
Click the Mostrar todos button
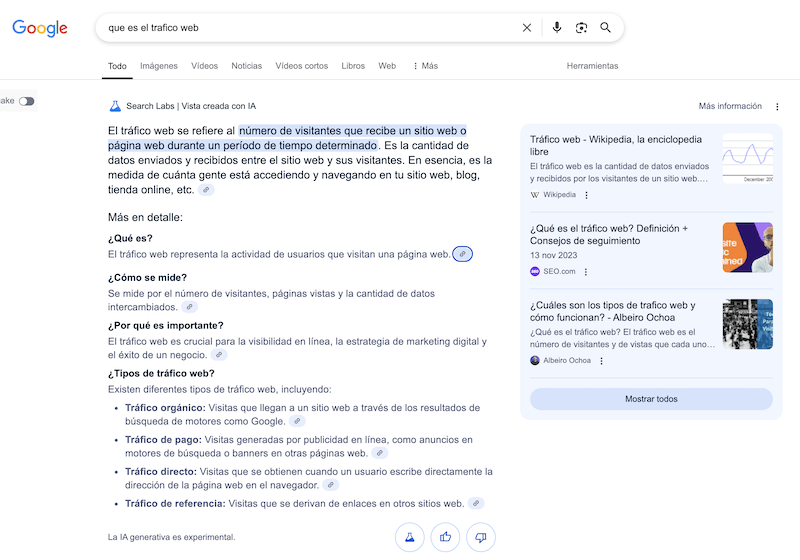pos(651,399)
